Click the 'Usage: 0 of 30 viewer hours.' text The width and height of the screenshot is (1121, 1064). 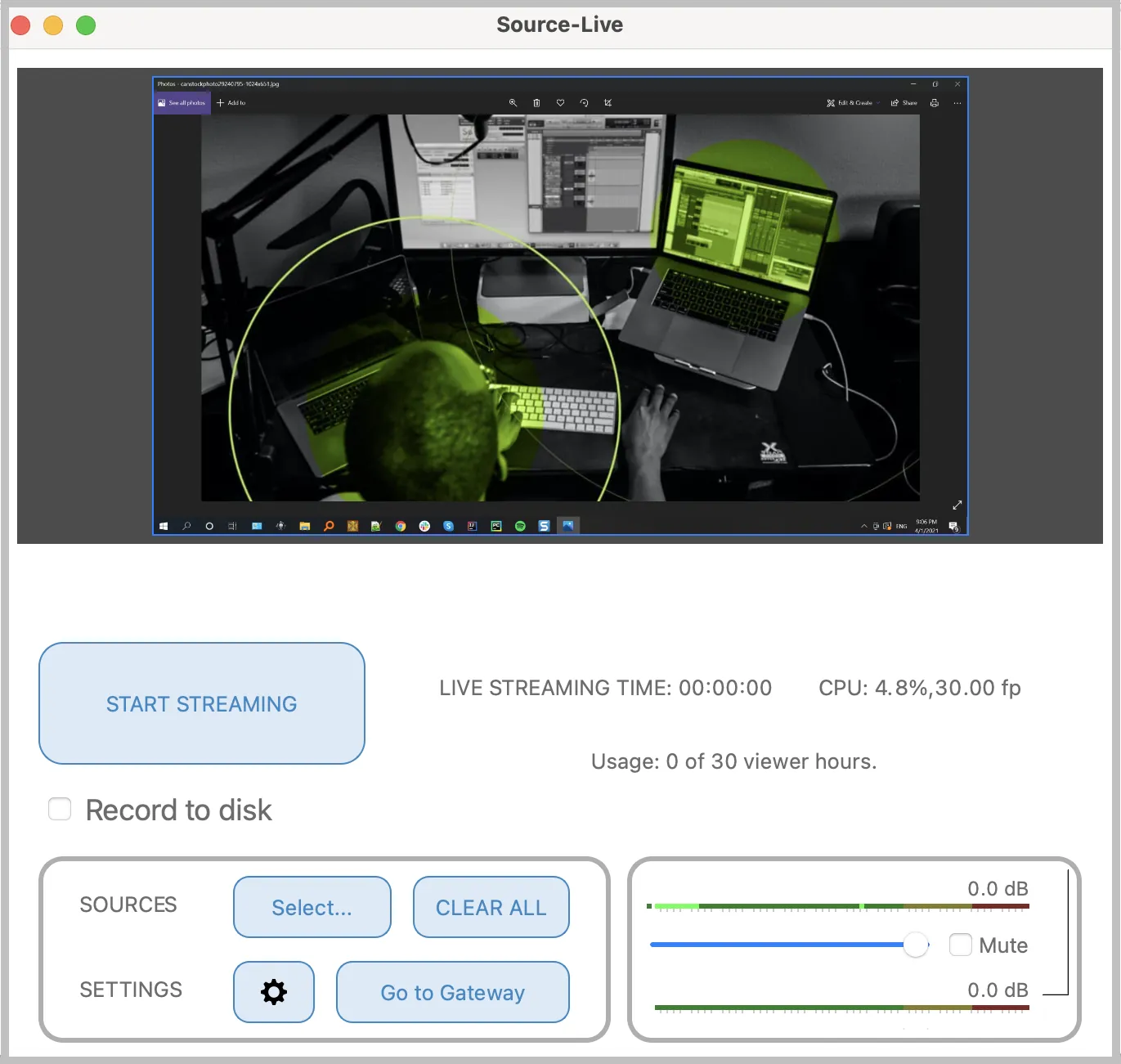(734, 761)
